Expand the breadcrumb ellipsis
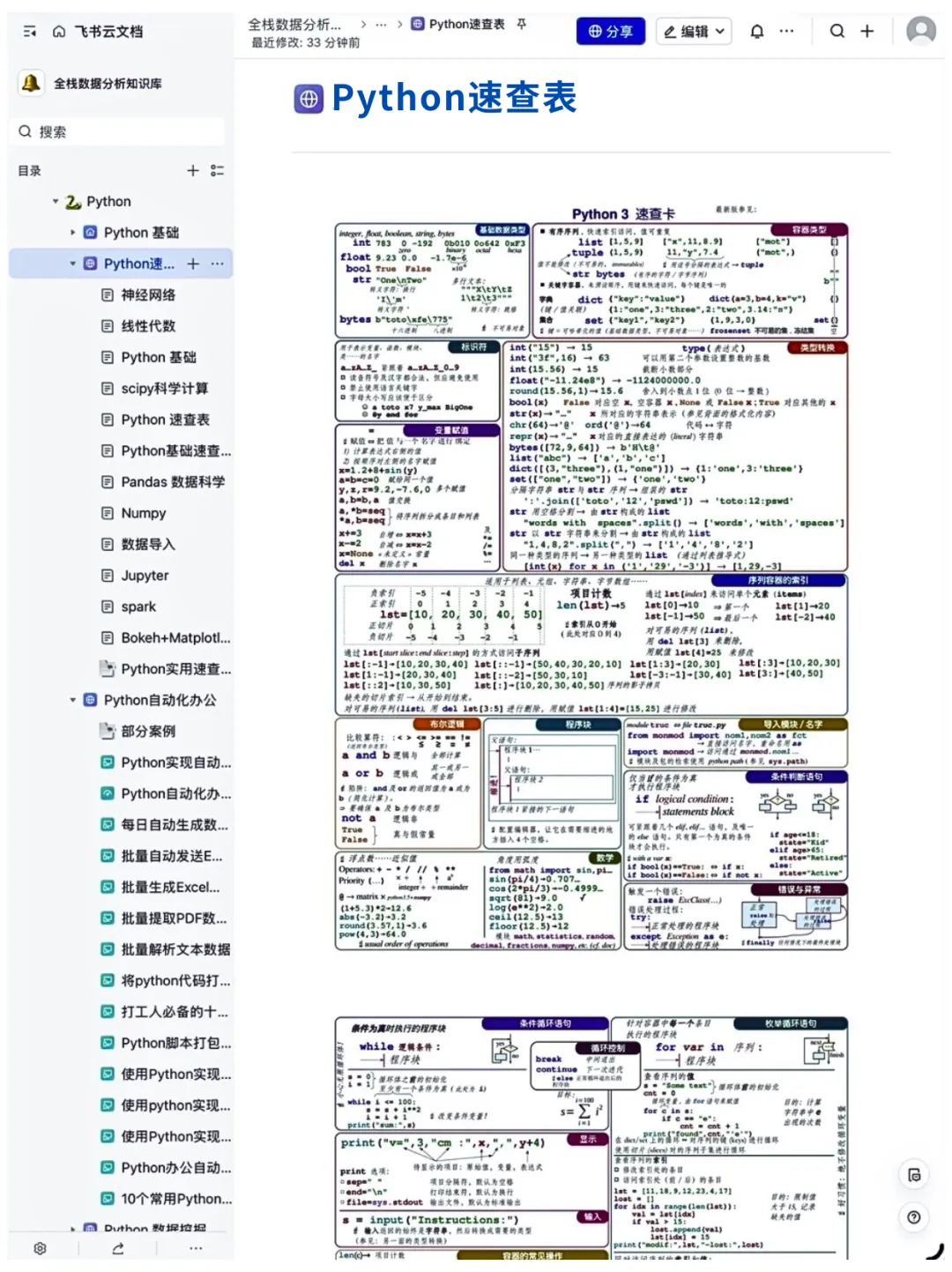The height and width of the screenshot is (1272, 952). click(x=381, y=25)
